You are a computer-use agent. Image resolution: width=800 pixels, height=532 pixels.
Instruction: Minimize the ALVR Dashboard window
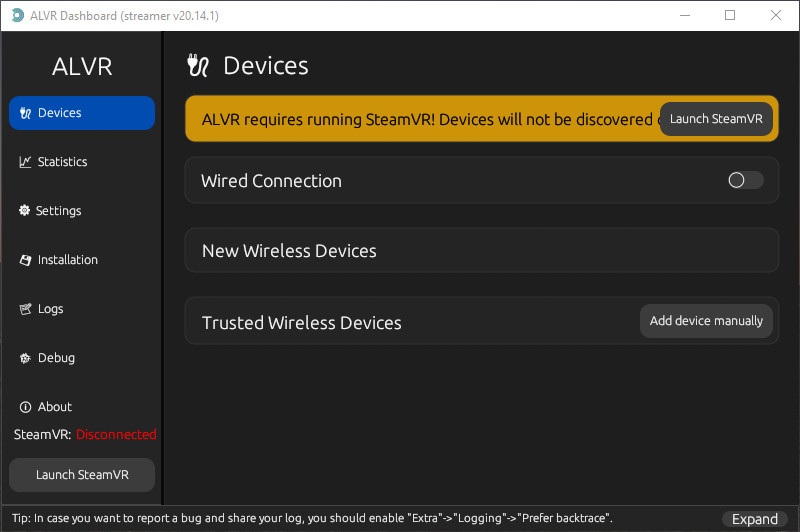coord(685,15)
